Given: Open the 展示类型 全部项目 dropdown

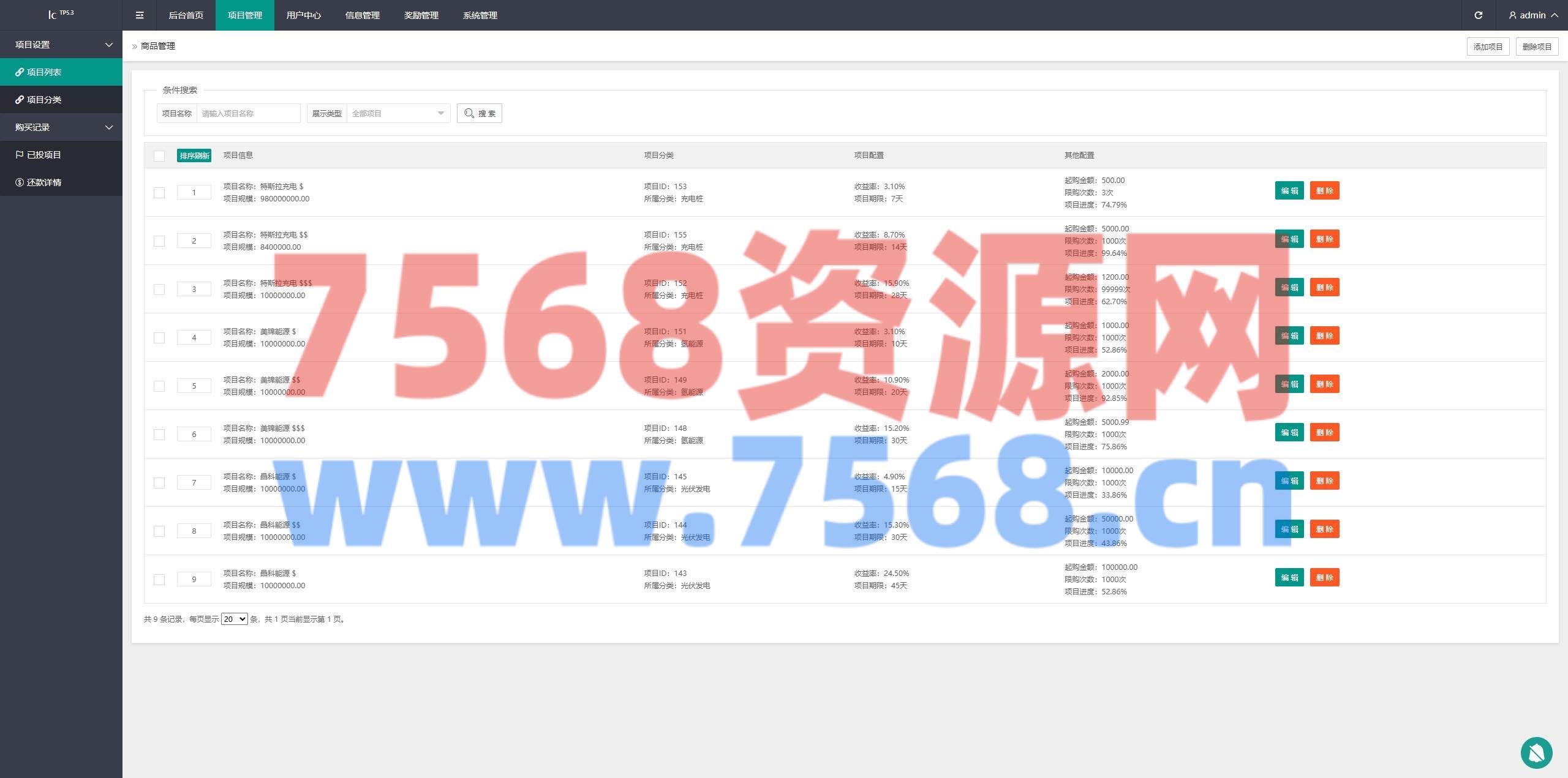Looking at the screenshot, I should click(398, 113).
